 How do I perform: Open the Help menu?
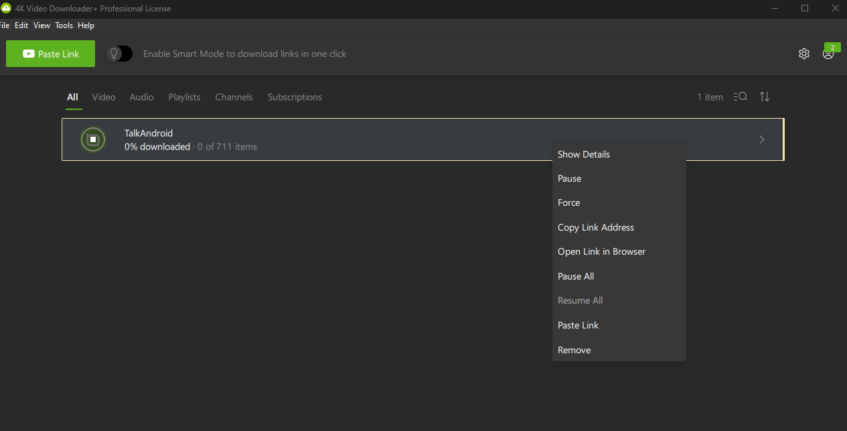(x=86, y=25)
